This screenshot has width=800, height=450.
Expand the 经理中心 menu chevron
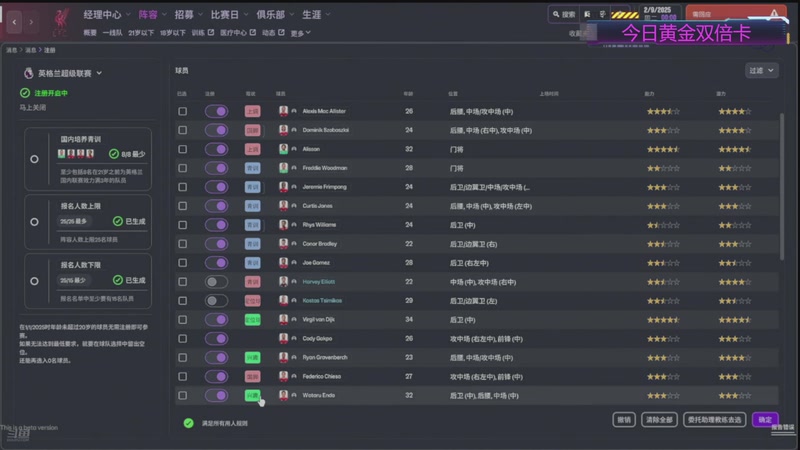tap(128, 15)
